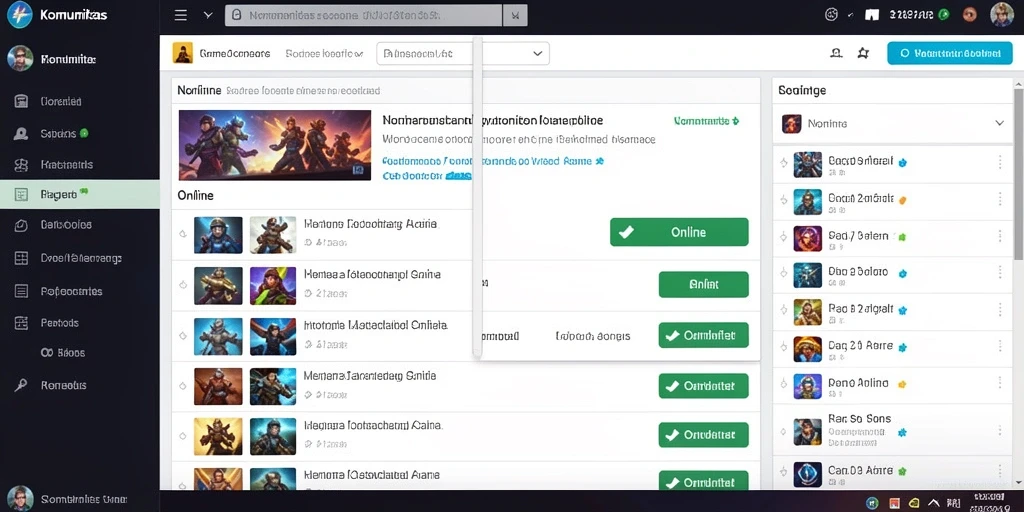Viewport: 1024px width, 512px height.
Task: Click the blue button in the top right header
Action: pyautogui.click(x=948, y=54)
